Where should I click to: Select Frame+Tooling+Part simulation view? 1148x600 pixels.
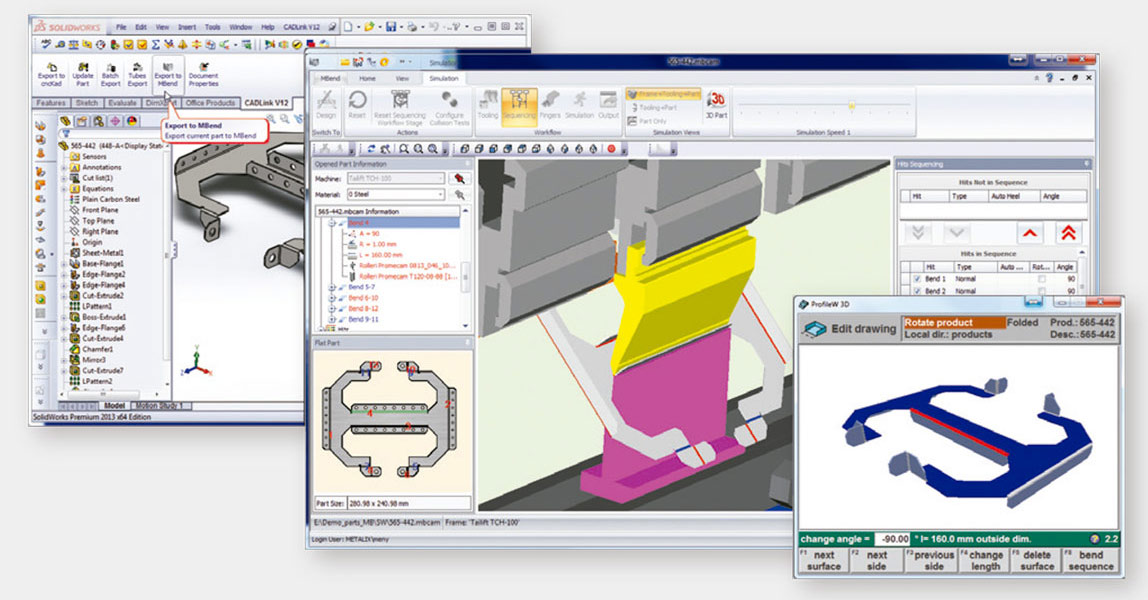[664, 94]
